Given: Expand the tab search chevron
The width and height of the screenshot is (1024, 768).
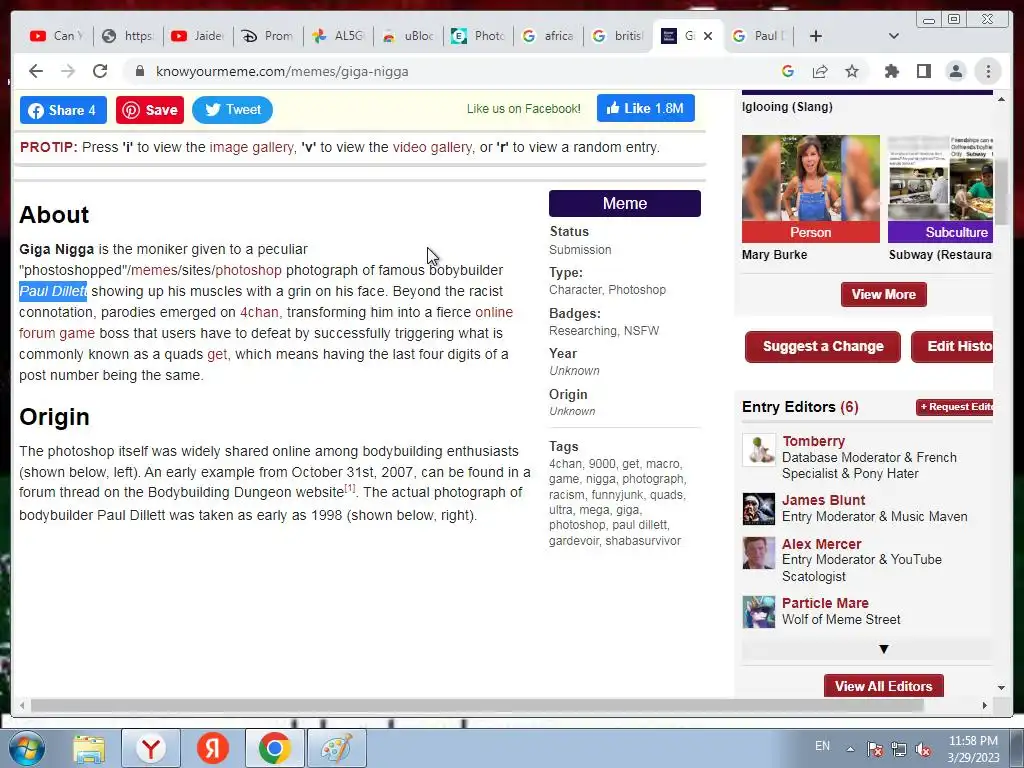Looking at the screenshot, I should click(893, 36).
